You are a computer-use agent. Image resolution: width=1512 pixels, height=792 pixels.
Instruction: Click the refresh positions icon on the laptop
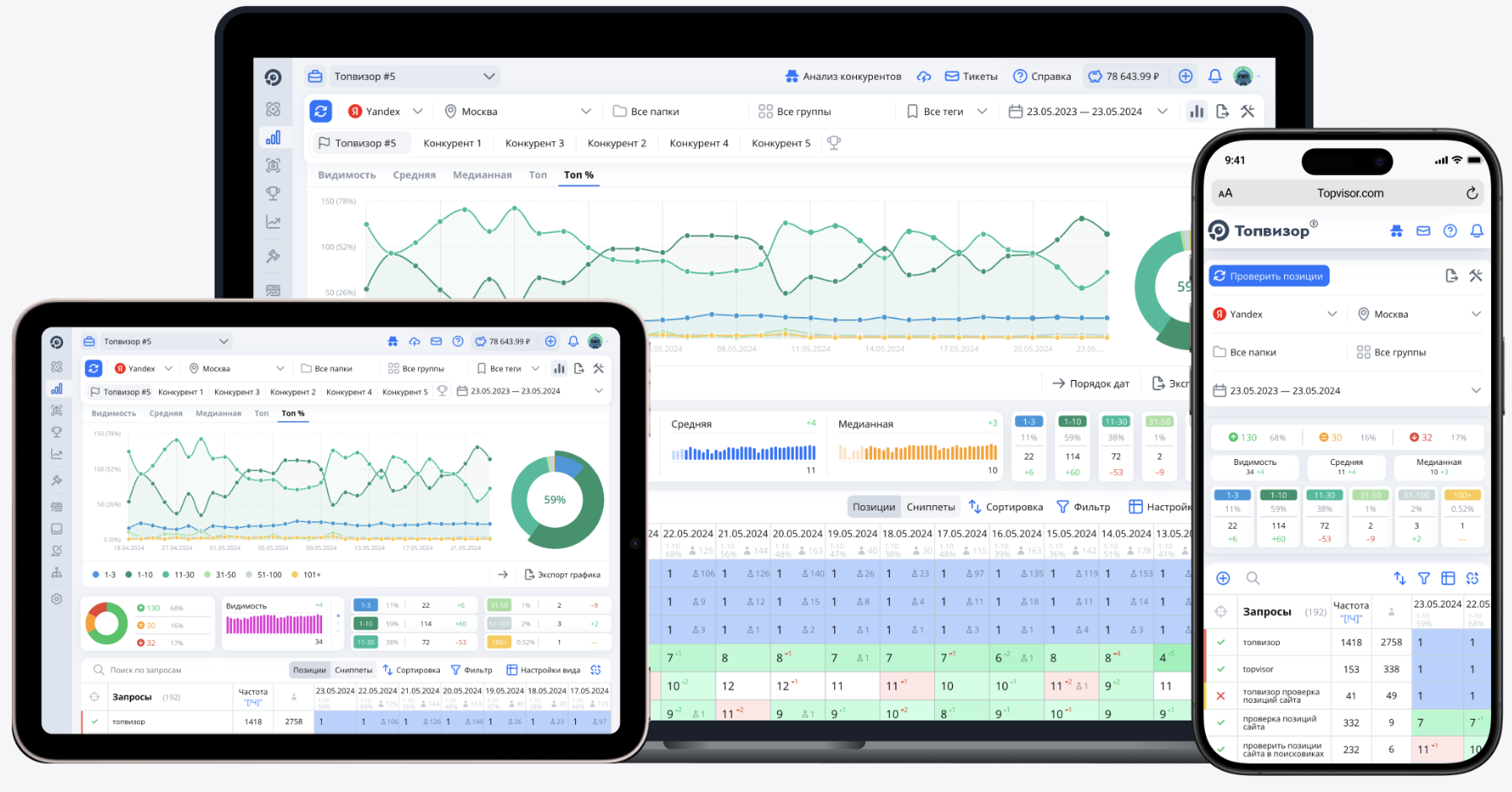coord(320,111)
